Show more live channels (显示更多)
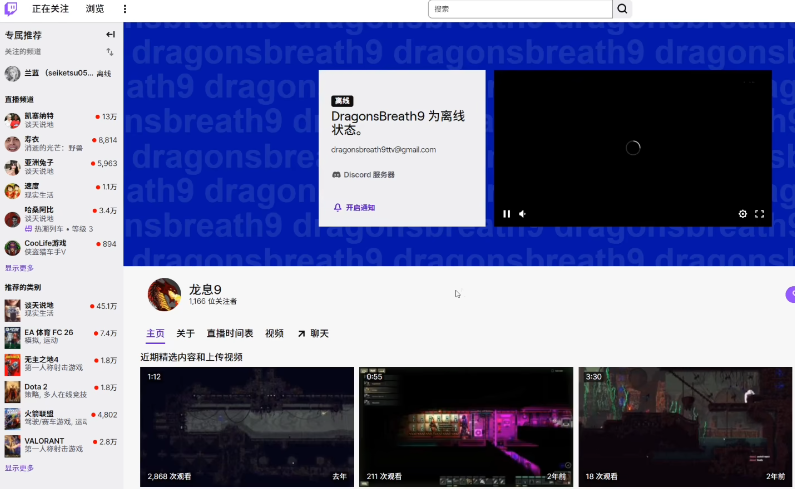 (x=19, y=268)
